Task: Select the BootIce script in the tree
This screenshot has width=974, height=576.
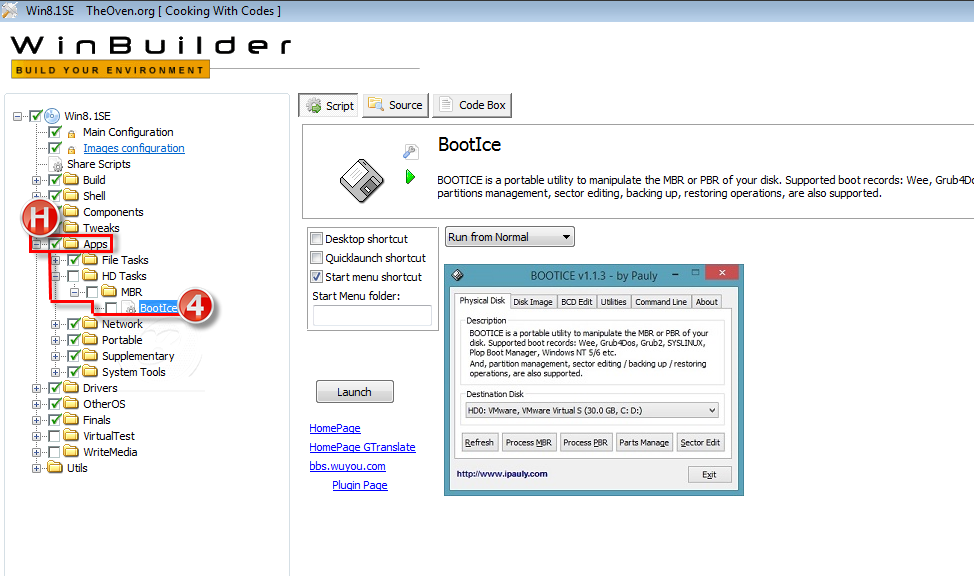Action: [x=158, y=308]
